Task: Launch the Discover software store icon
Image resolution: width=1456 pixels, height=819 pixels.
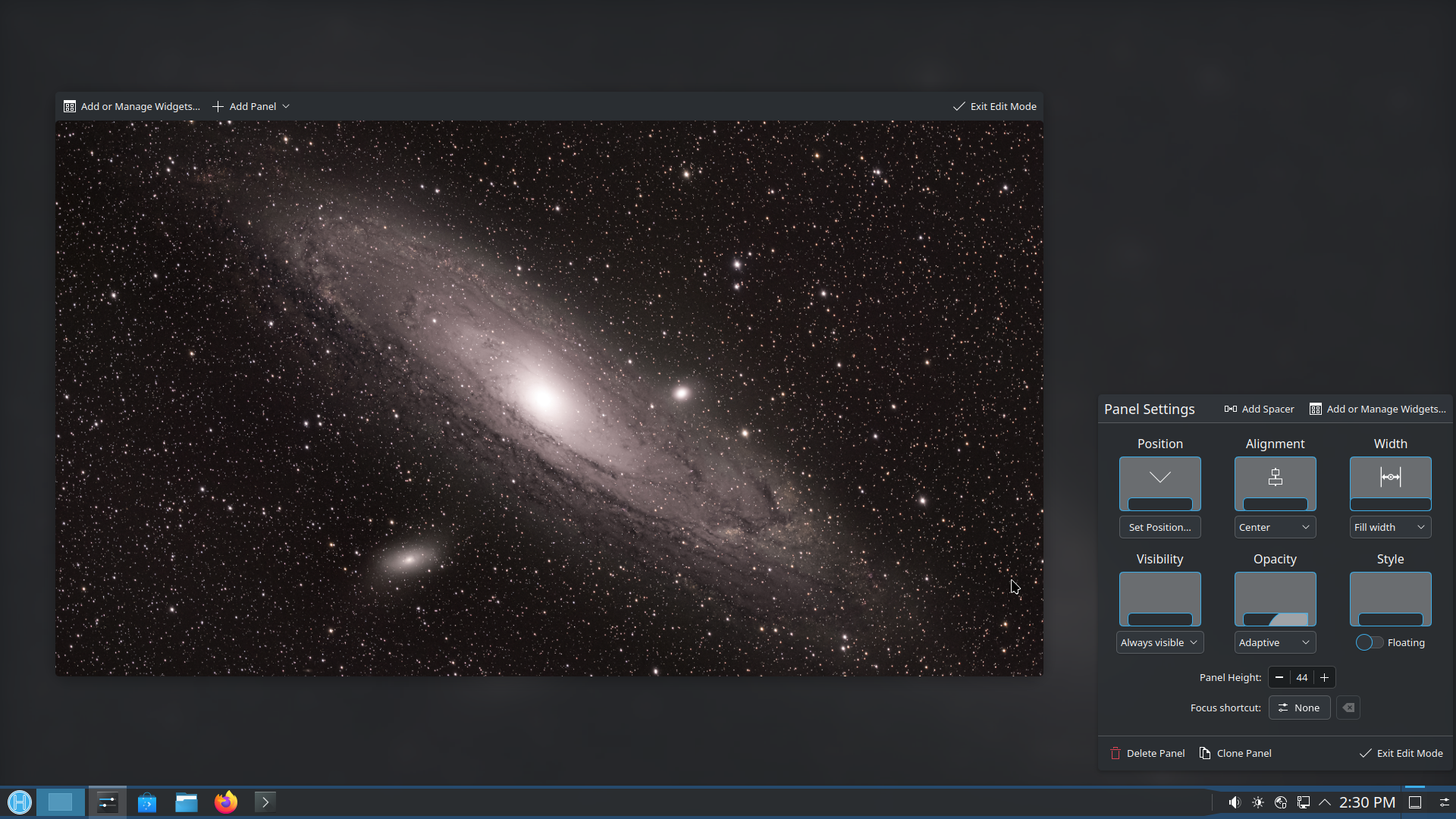Action: 147,802
